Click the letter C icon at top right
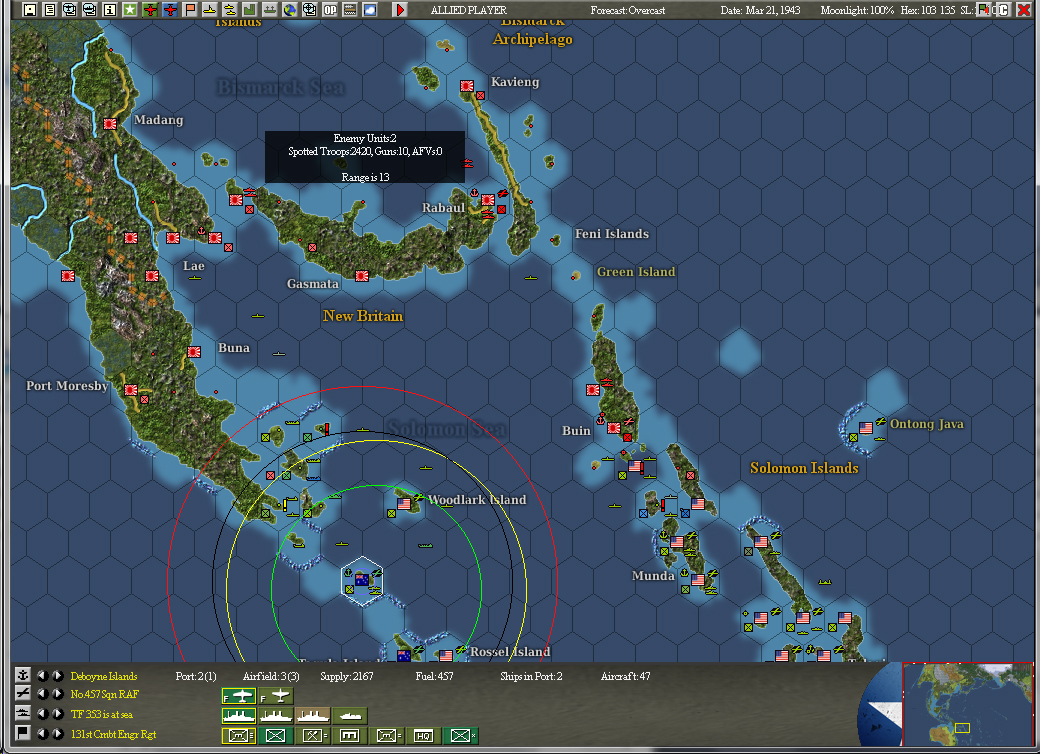The width and height of the screenshot is (1040, 754). (1004, 9)
